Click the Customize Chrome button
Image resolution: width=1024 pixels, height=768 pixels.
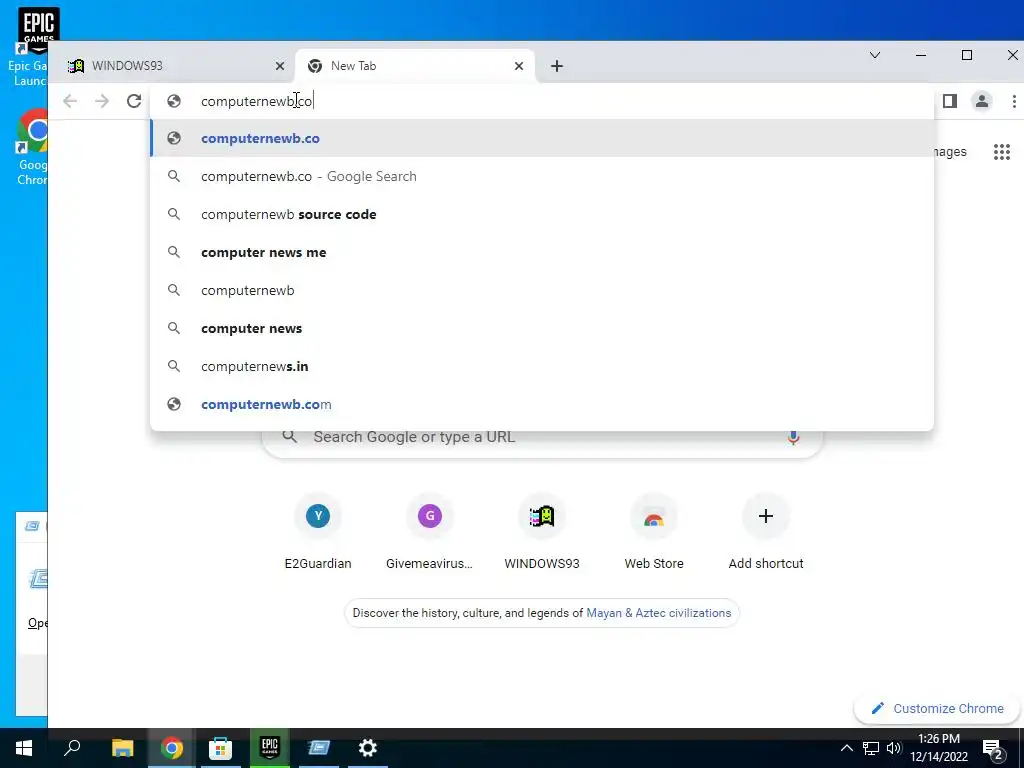point(937,709)
